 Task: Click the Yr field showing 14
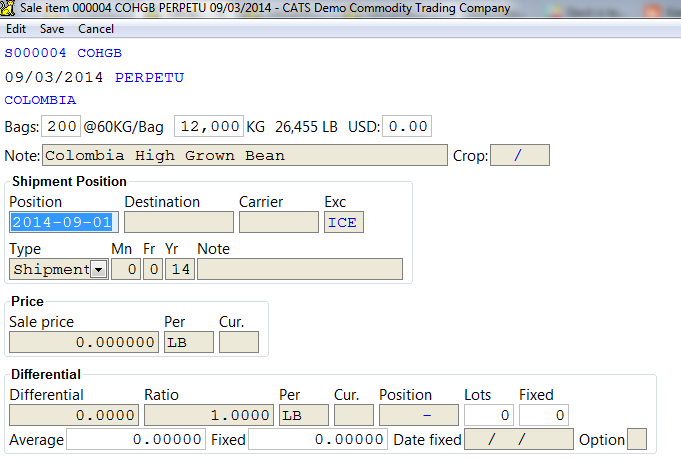180,269
